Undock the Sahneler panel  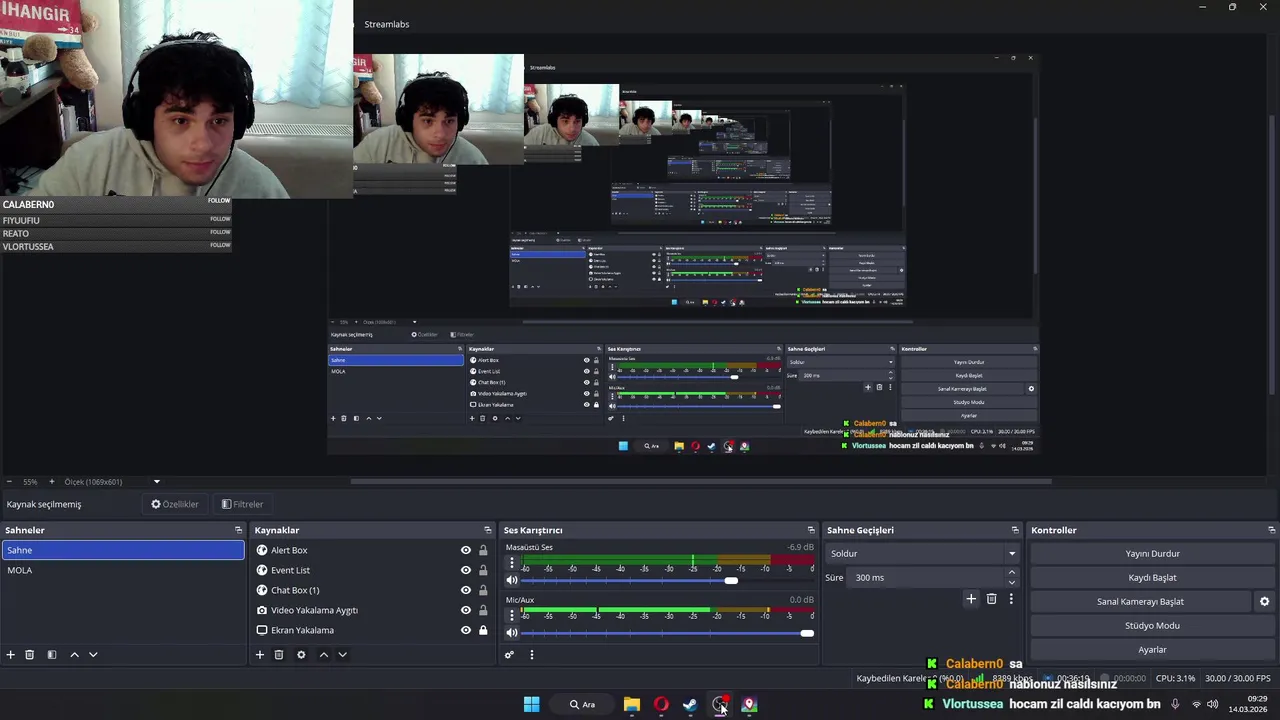click(238, 530)
